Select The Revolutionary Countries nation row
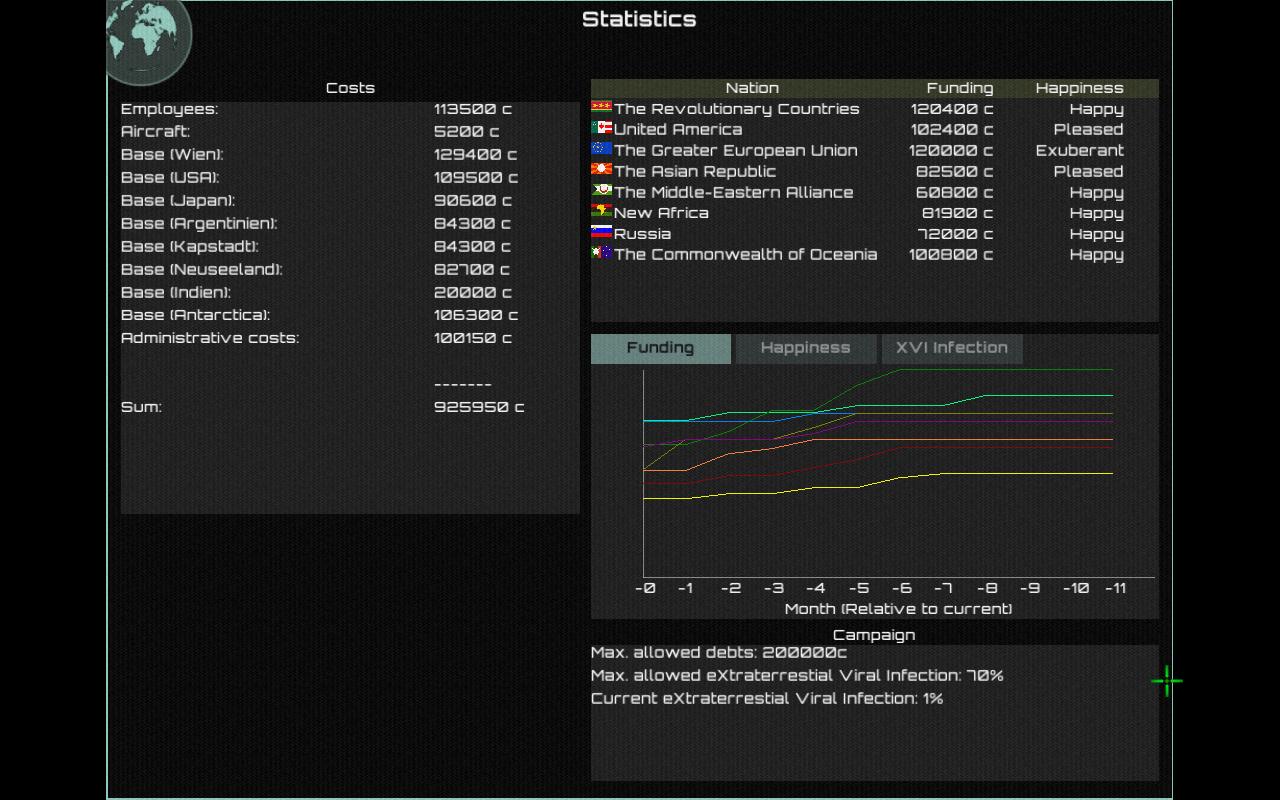The image size is (1280, 800). [x=874, y=109]
